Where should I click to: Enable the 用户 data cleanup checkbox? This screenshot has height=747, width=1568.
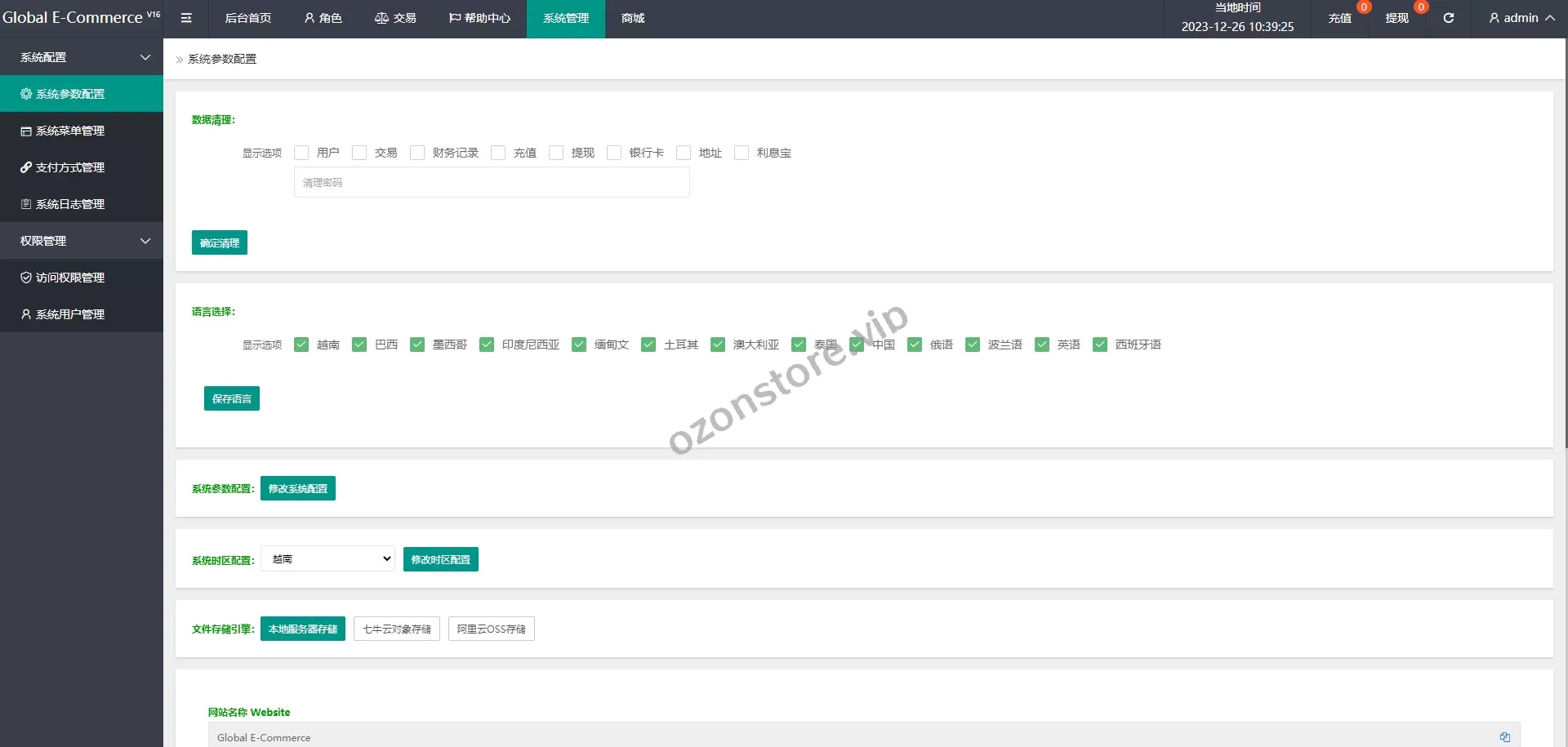coord(301,153)
